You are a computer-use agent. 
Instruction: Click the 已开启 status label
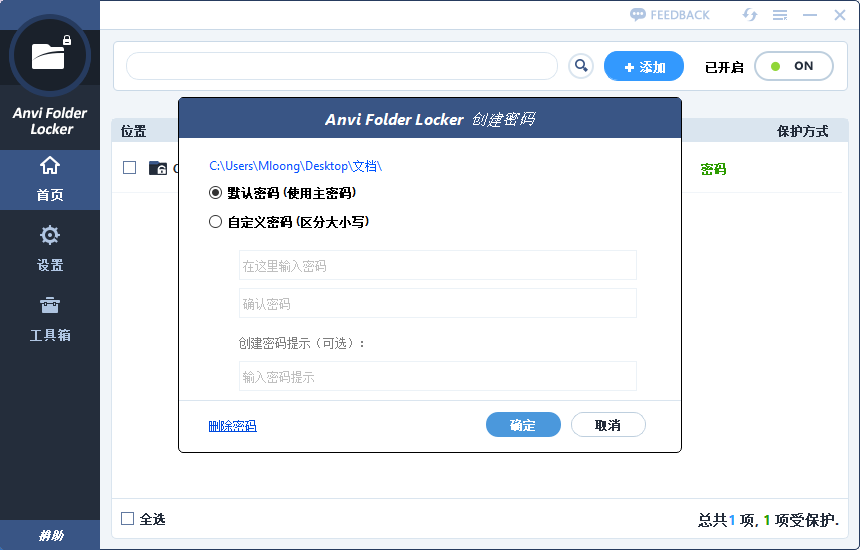point(724,67)
